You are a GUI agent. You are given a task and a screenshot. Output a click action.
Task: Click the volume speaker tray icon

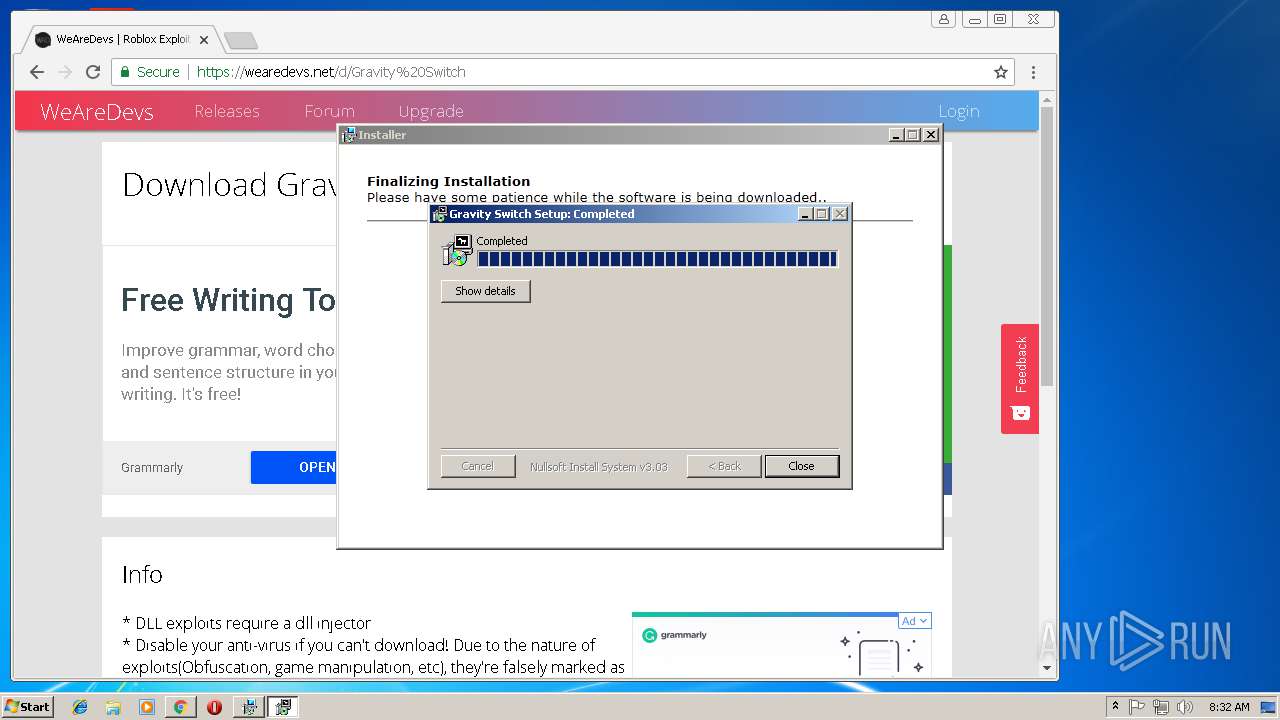coord(1185,707)
